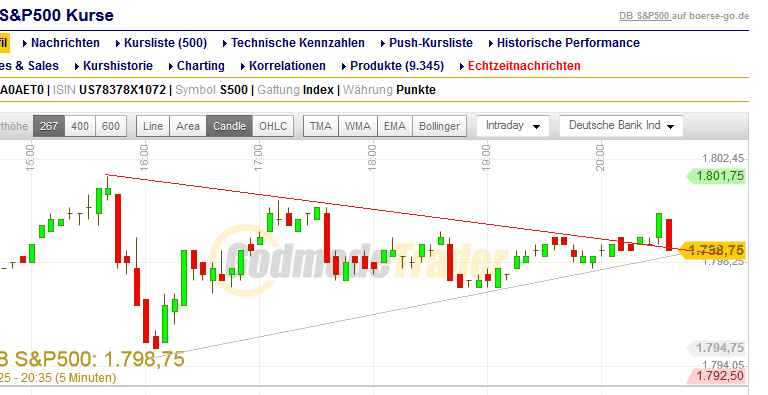768x395 pixels.
Task: Click the Gattung Index text
Action: [295, 90]
